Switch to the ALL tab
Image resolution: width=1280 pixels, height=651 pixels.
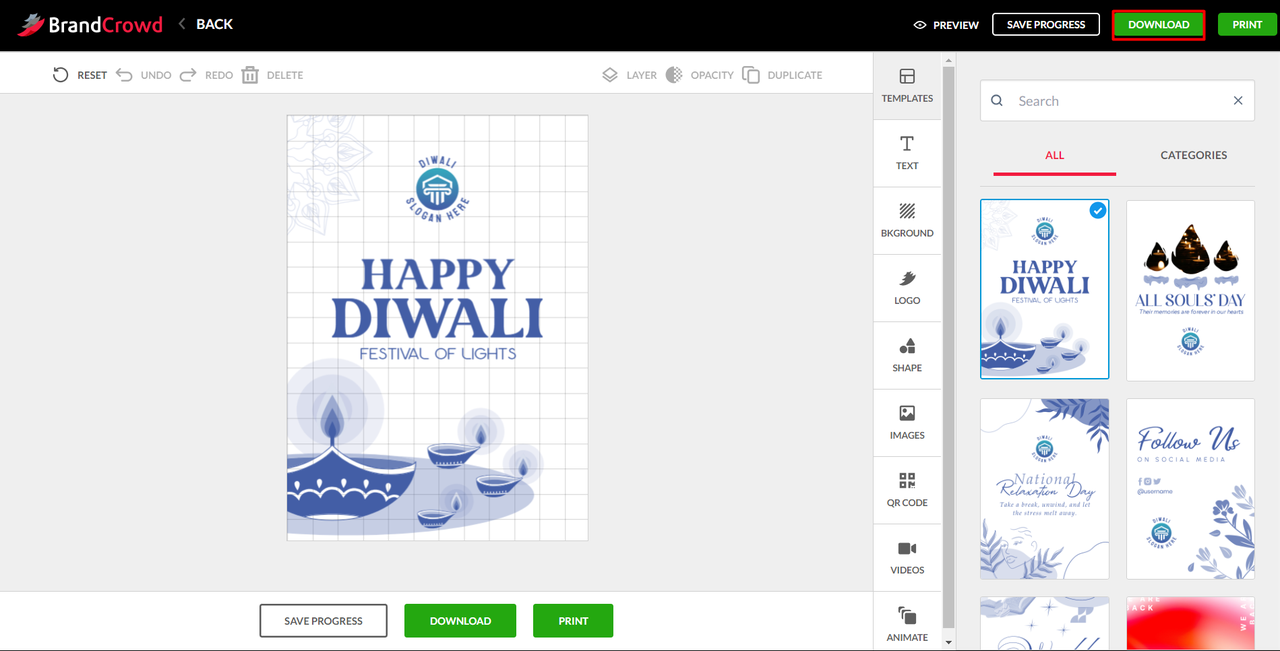click(1055, 156)
